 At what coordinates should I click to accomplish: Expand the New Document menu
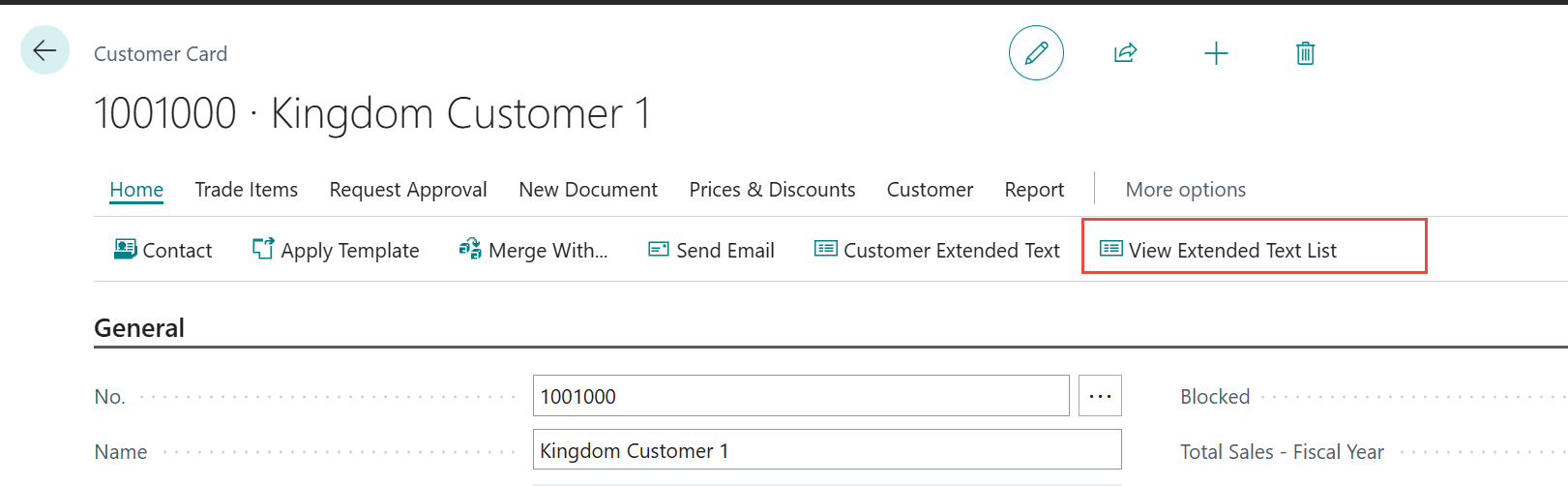click(x=588, y=190)
